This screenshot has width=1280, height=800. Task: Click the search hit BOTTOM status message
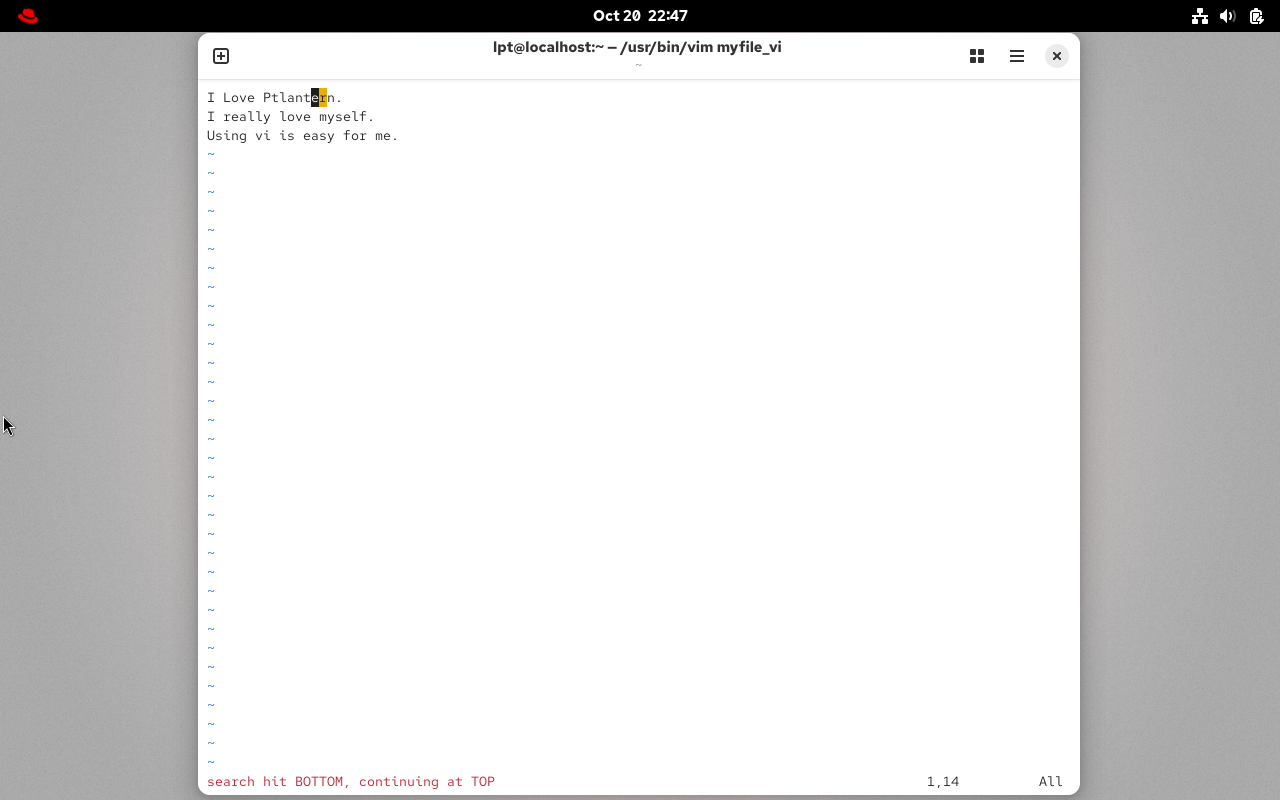point(350,781)
